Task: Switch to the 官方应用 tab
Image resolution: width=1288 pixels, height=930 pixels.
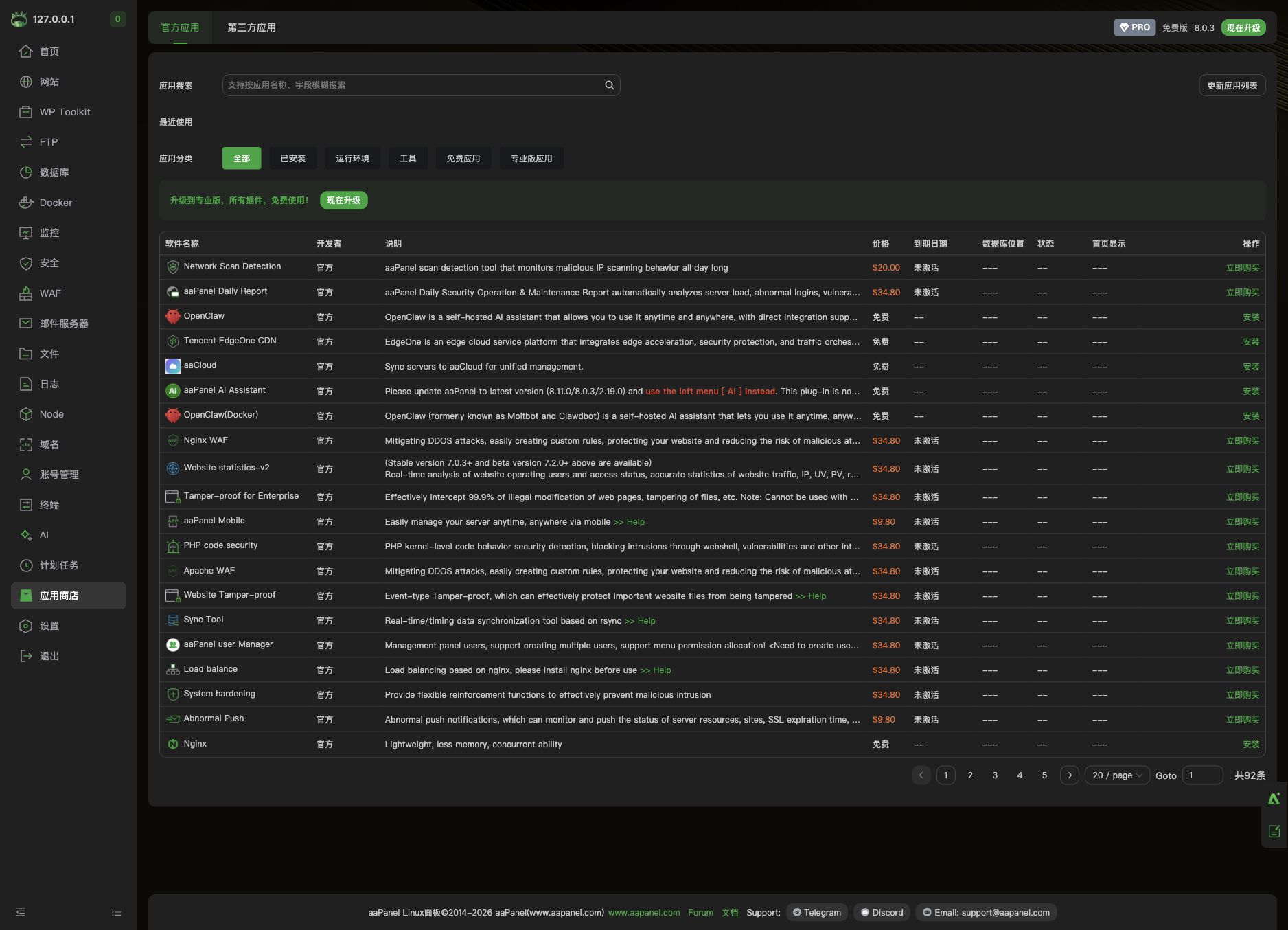Action: pos(180,27)
